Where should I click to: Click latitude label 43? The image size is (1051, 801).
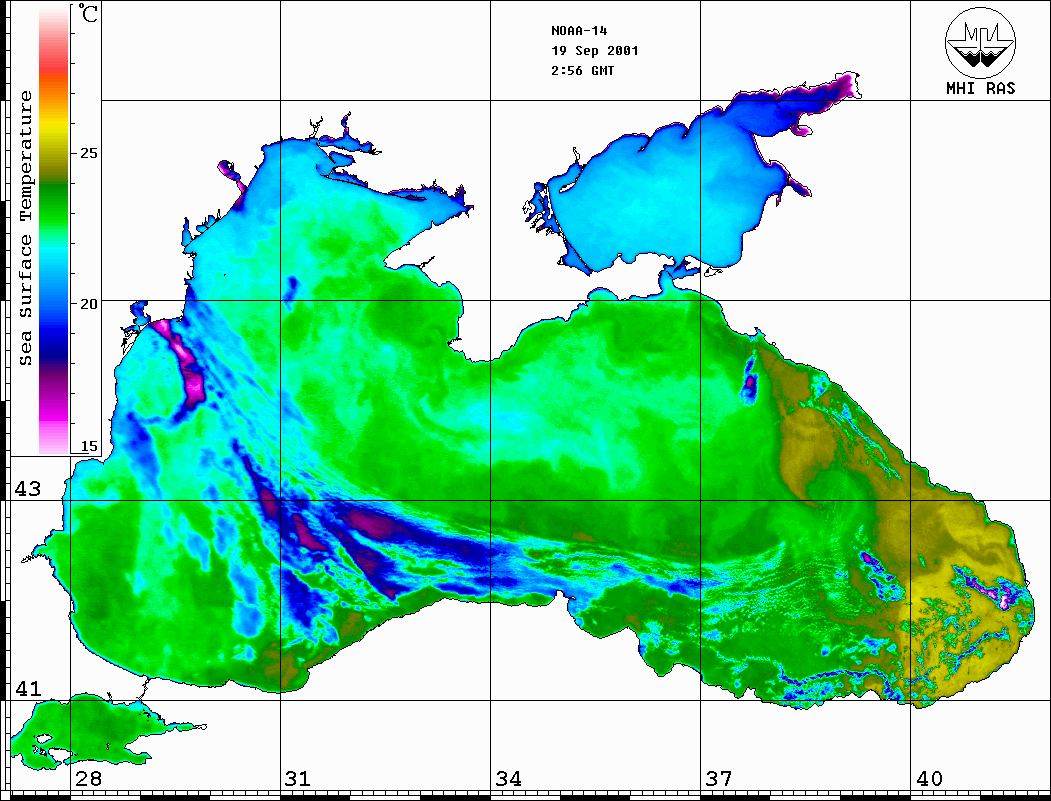point(27,489)
